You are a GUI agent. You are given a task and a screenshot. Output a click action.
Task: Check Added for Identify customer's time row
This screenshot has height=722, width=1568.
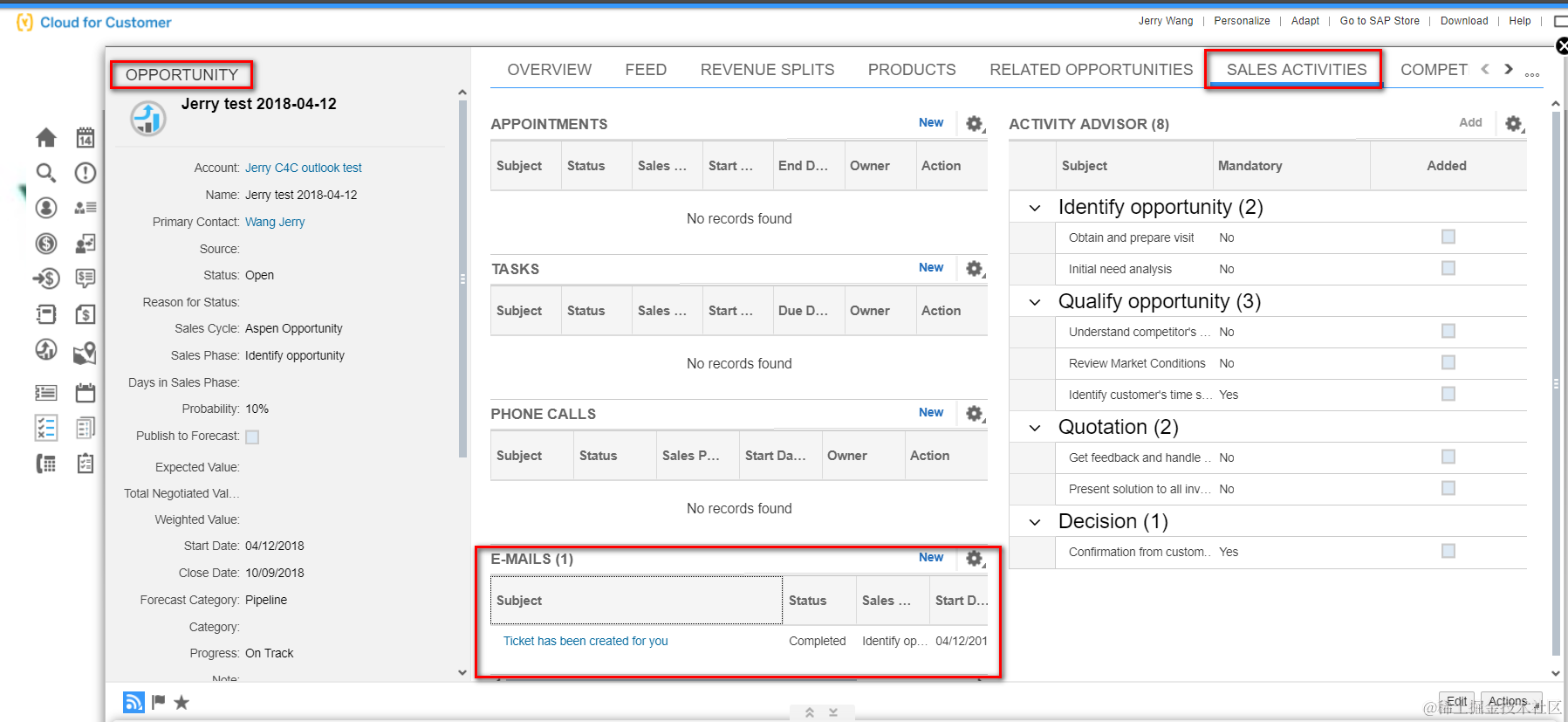point(1448,394)
